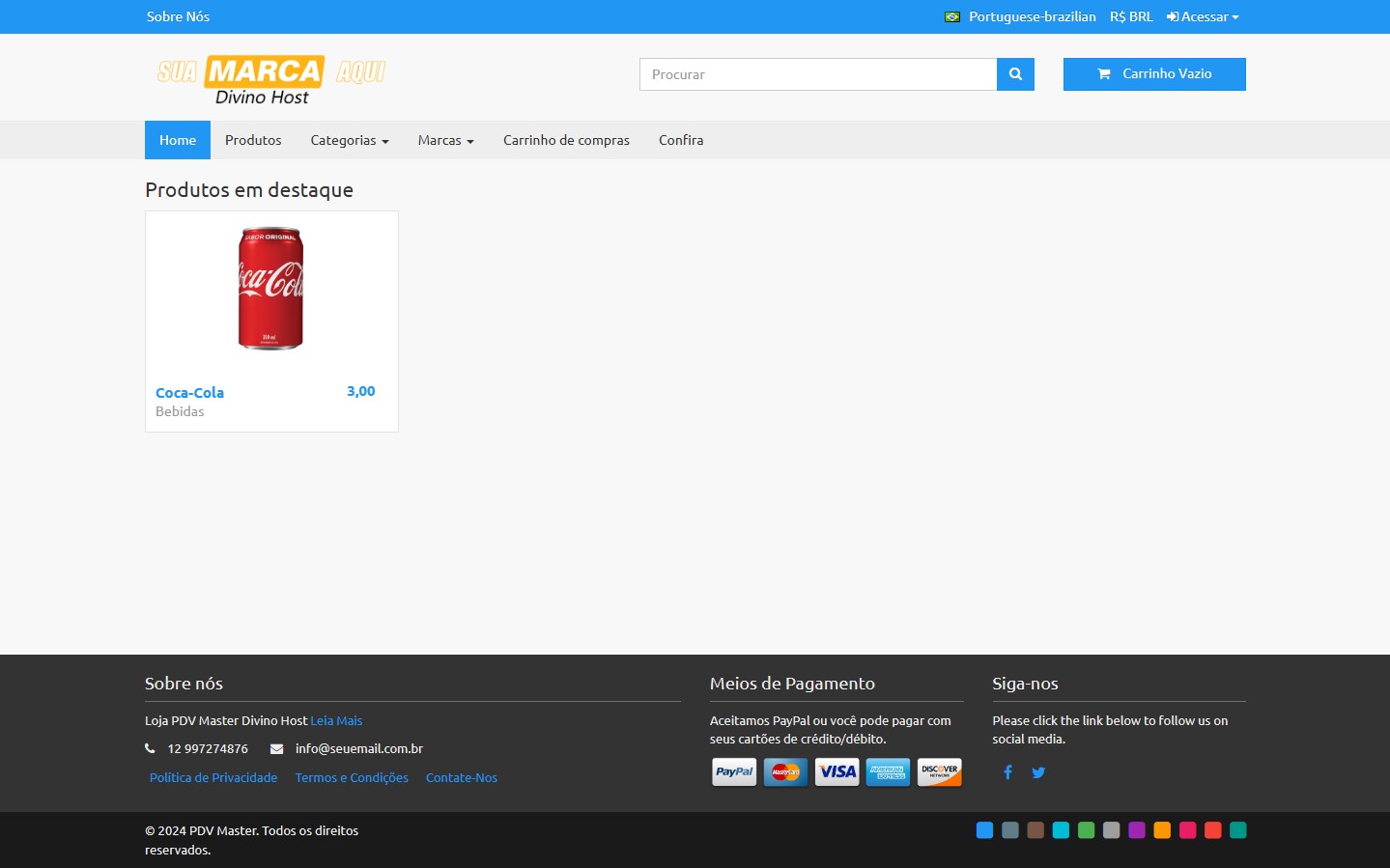Click the MasterCard payment badge
The width and height of the screenshot is (1390, 868).
point(785,772)
